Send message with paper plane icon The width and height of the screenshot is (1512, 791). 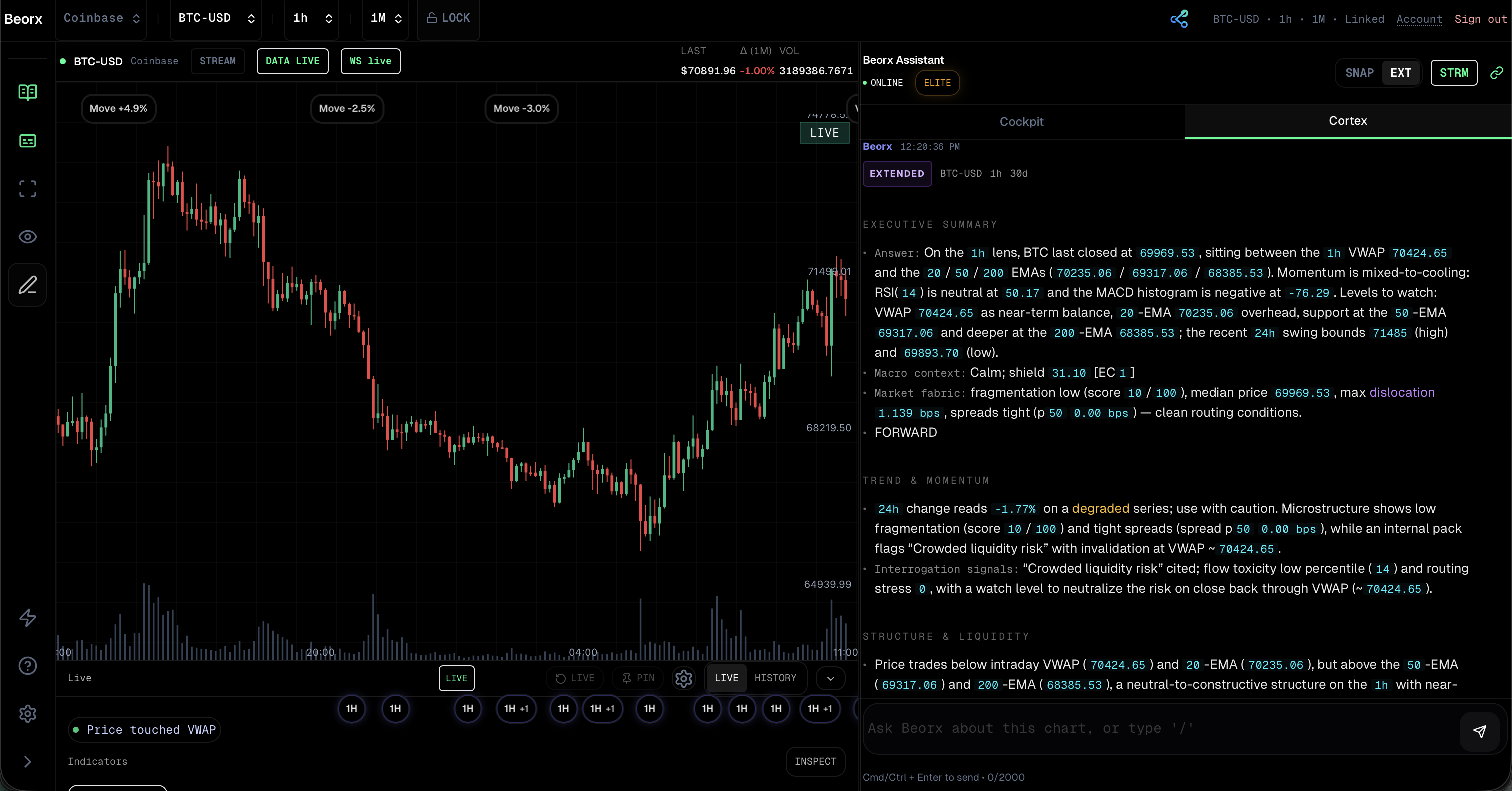coord(1479,730)
